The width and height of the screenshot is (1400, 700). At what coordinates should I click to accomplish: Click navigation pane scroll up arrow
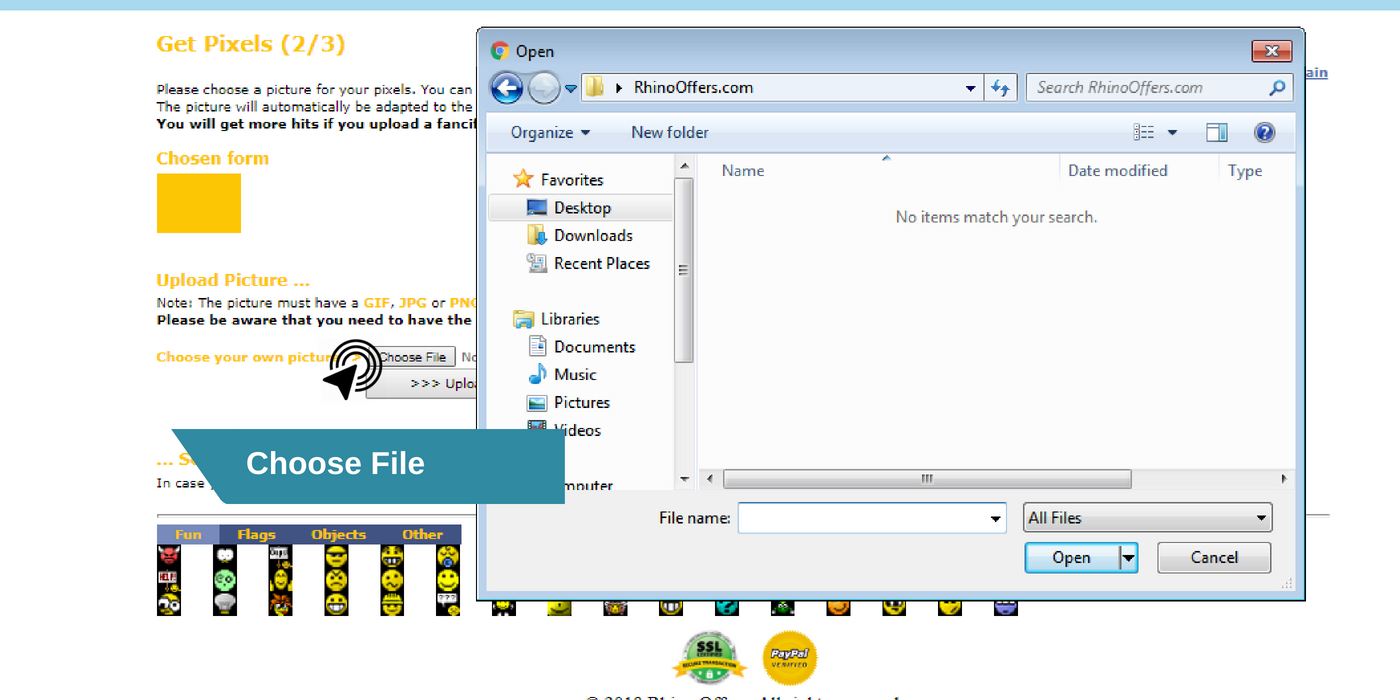[x=684, y=166]
